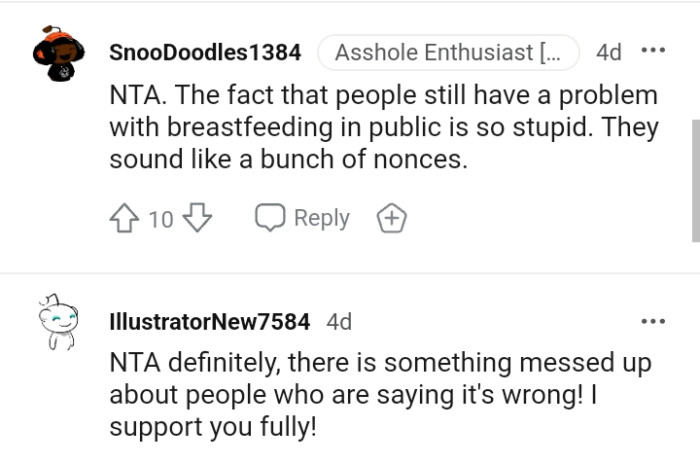Reply to SnooDoodles1384's comment

302,218
